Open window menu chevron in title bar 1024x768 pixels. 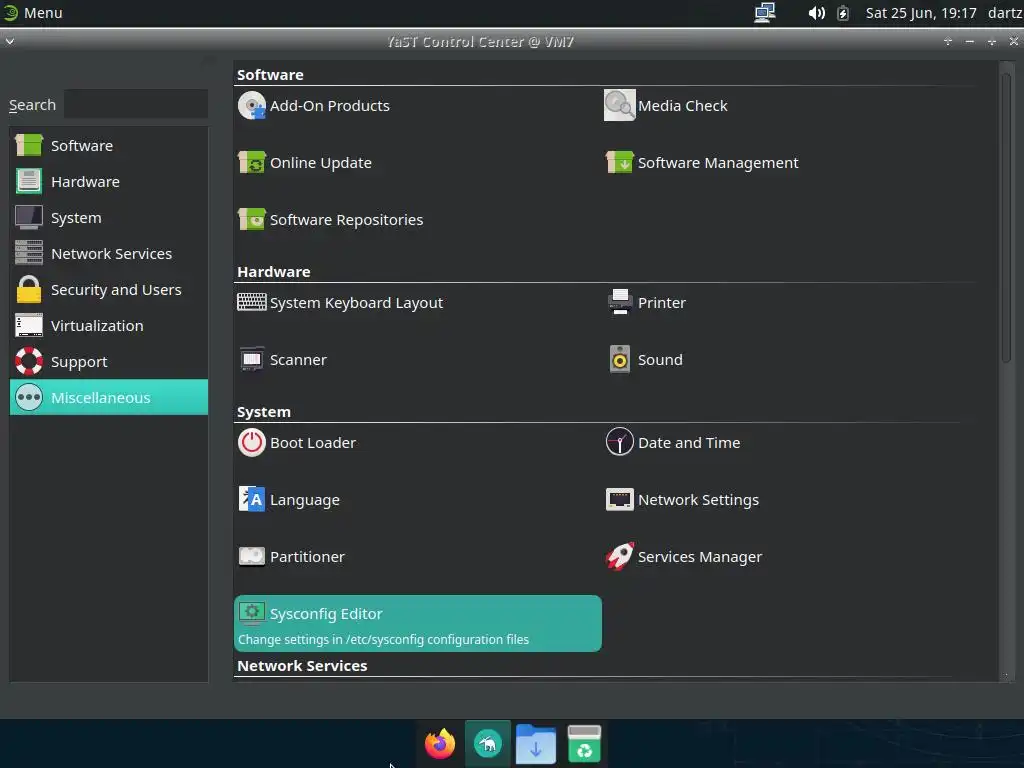pyautogui.click(x=10, y=41)
